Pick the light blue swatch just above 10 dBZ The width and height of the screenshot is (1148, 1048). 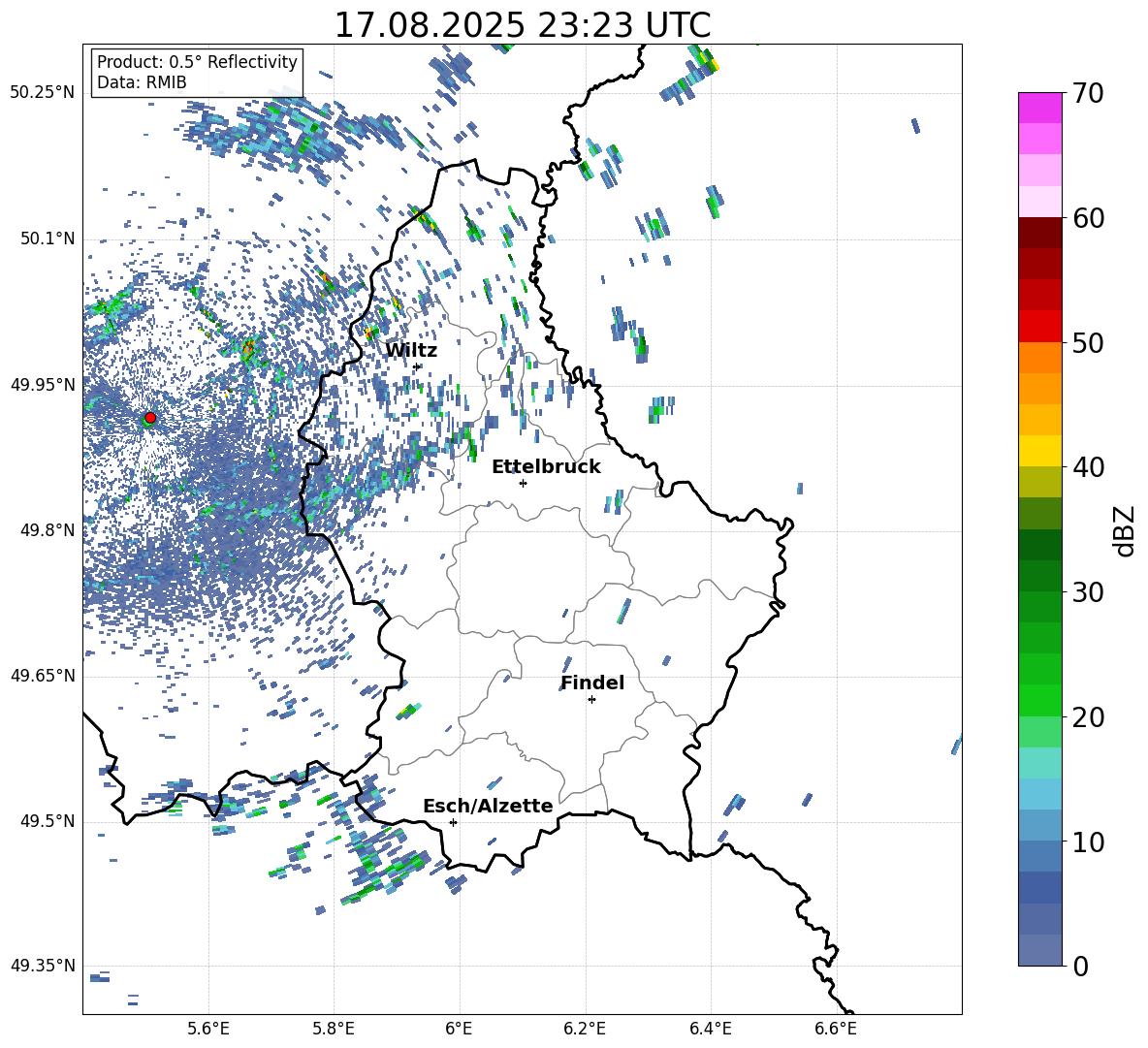pos(1039,825)
